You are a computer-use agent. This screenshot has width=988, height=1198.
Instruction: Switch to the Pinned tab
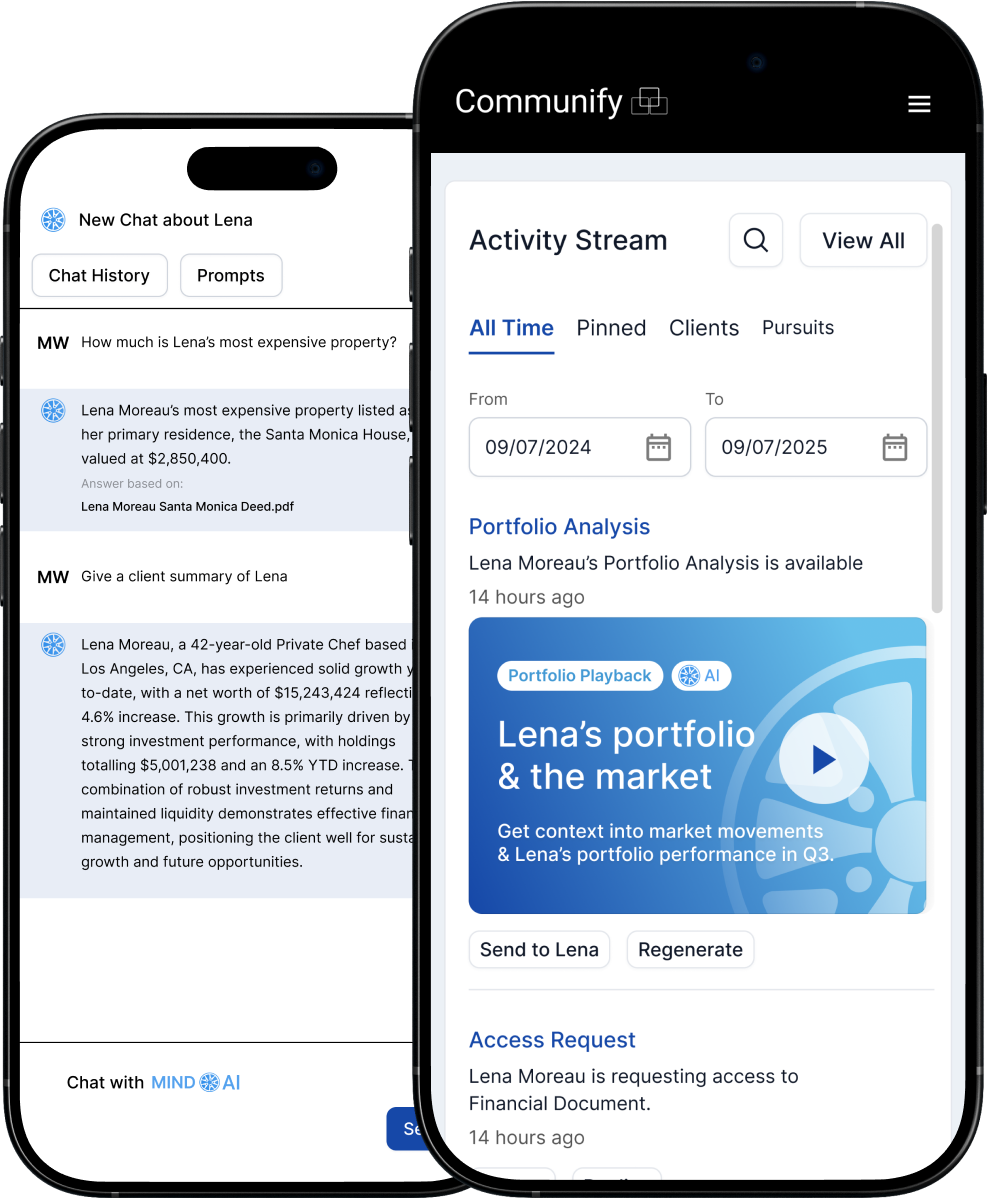tap(611, 328)
